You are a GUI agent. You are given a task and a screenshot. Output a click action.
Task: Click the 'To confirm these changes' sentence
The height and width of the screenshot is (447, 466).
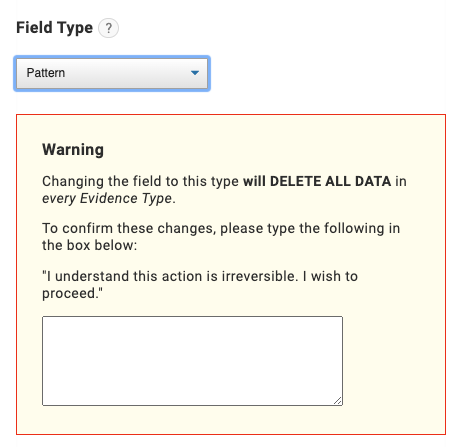[129, 229]
